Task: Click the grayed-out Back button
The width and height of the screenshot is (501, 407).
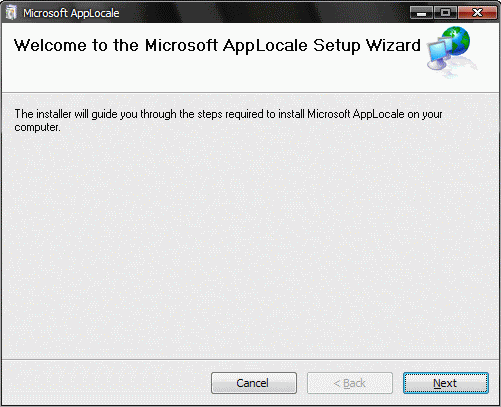Action: pyautogui.click(x=350, y=383)
